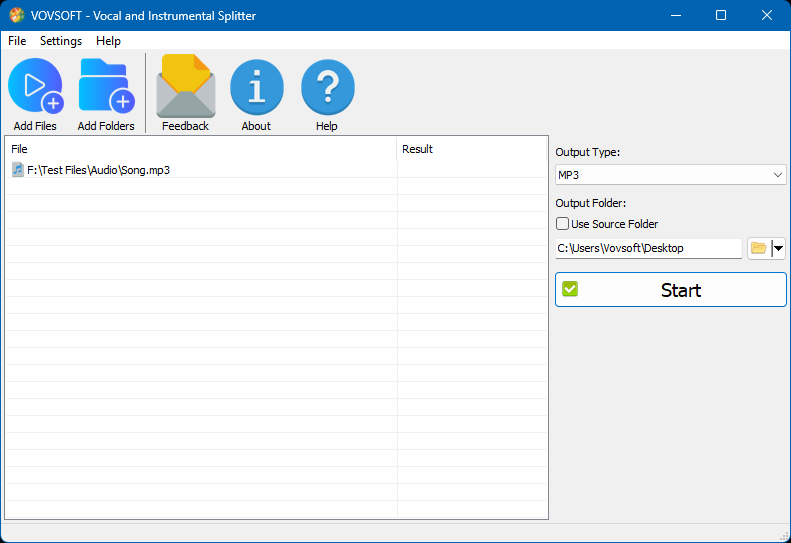
Task: Click the Help question mark icon
Action: (x=327, y=87)
